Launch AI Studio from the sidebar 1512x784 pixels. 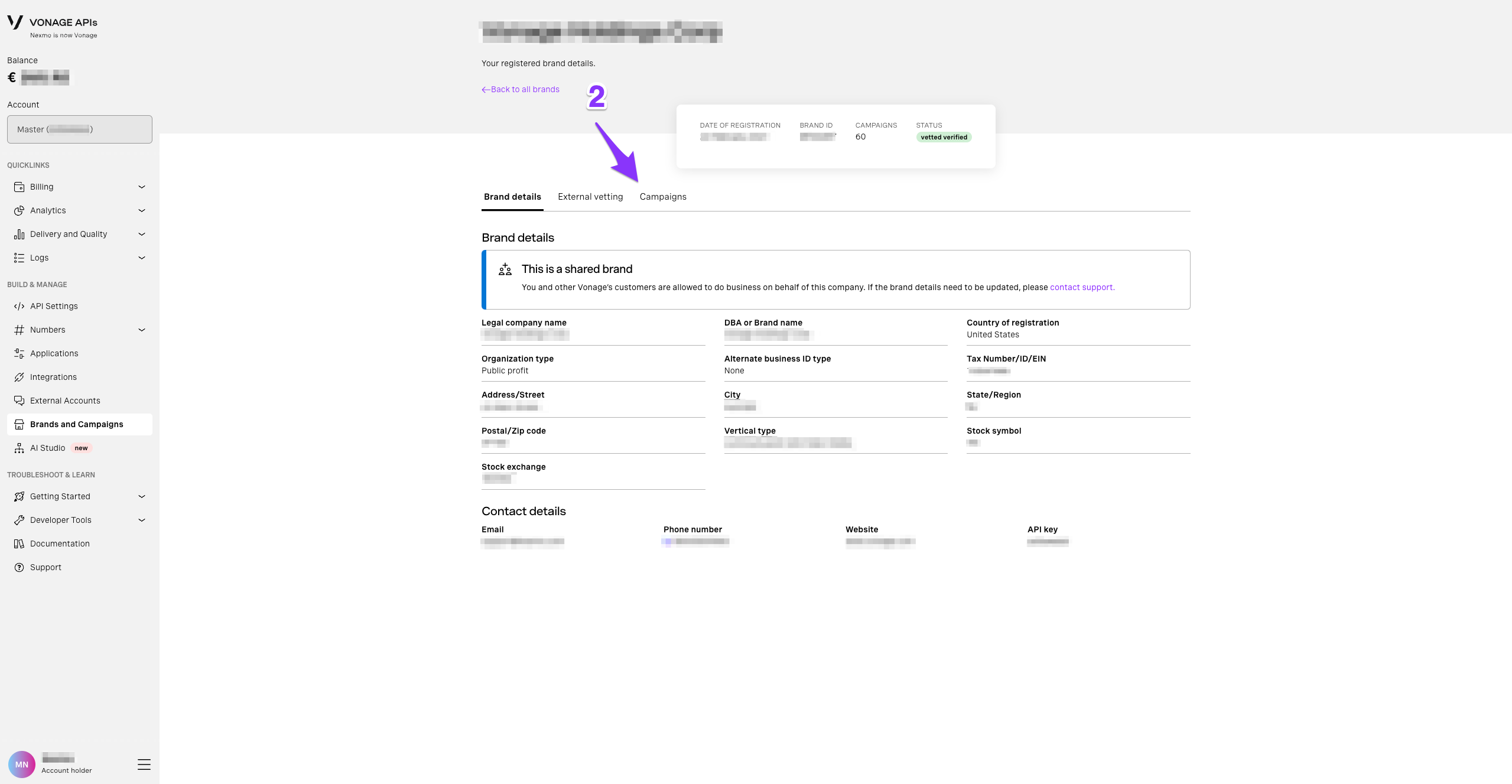click(47, 447)
